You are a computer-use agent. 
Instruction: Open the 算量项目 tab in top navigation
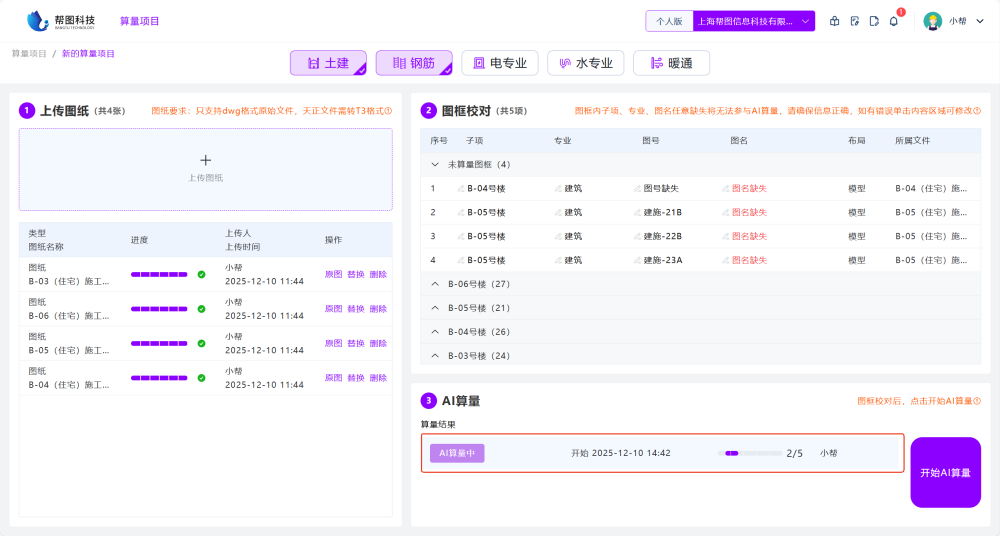(x=139, y=21)
